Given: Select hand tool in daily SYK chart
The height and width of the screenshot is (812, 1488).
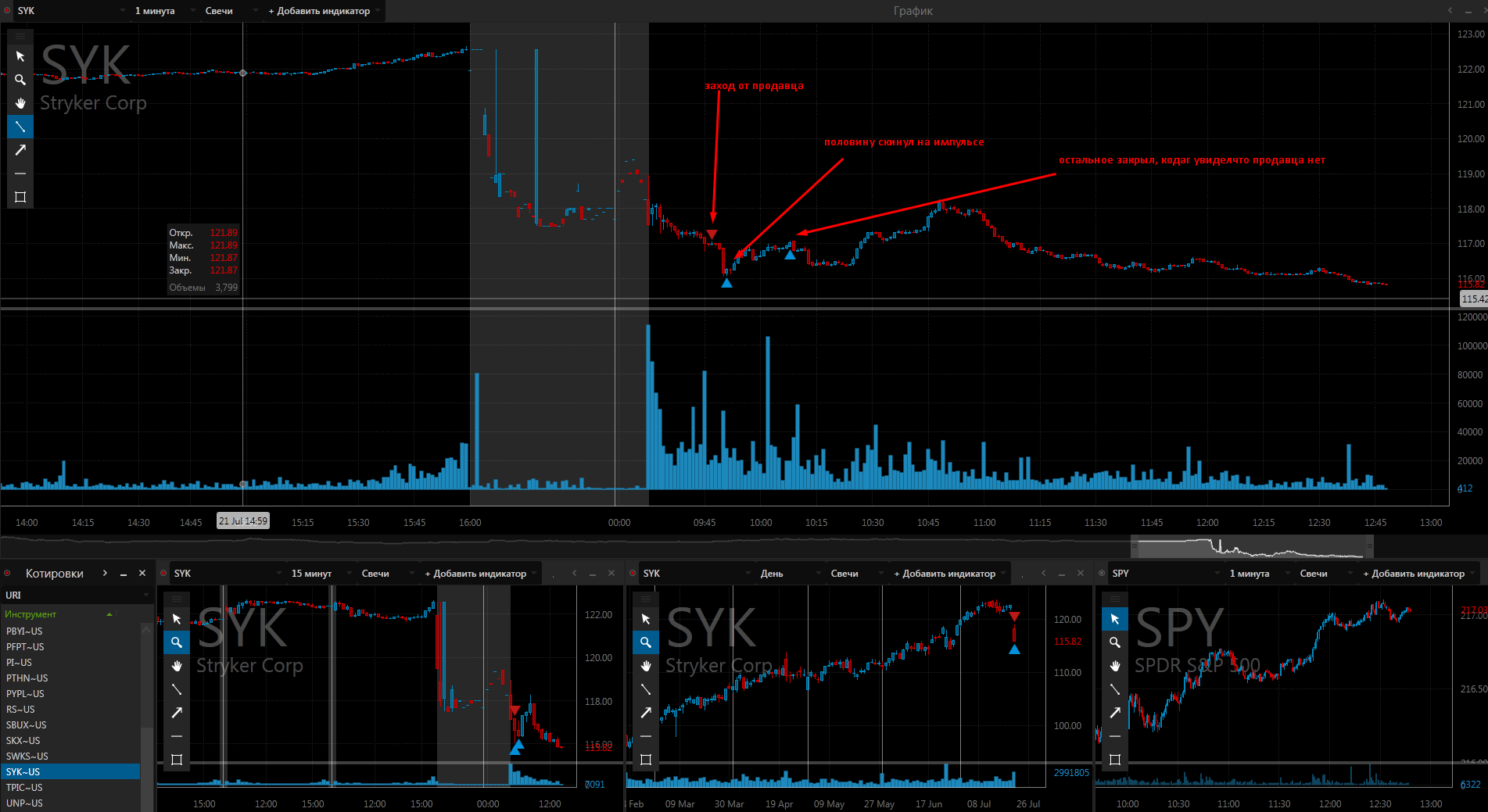Looking at the screenshot, I should (646, 666).
